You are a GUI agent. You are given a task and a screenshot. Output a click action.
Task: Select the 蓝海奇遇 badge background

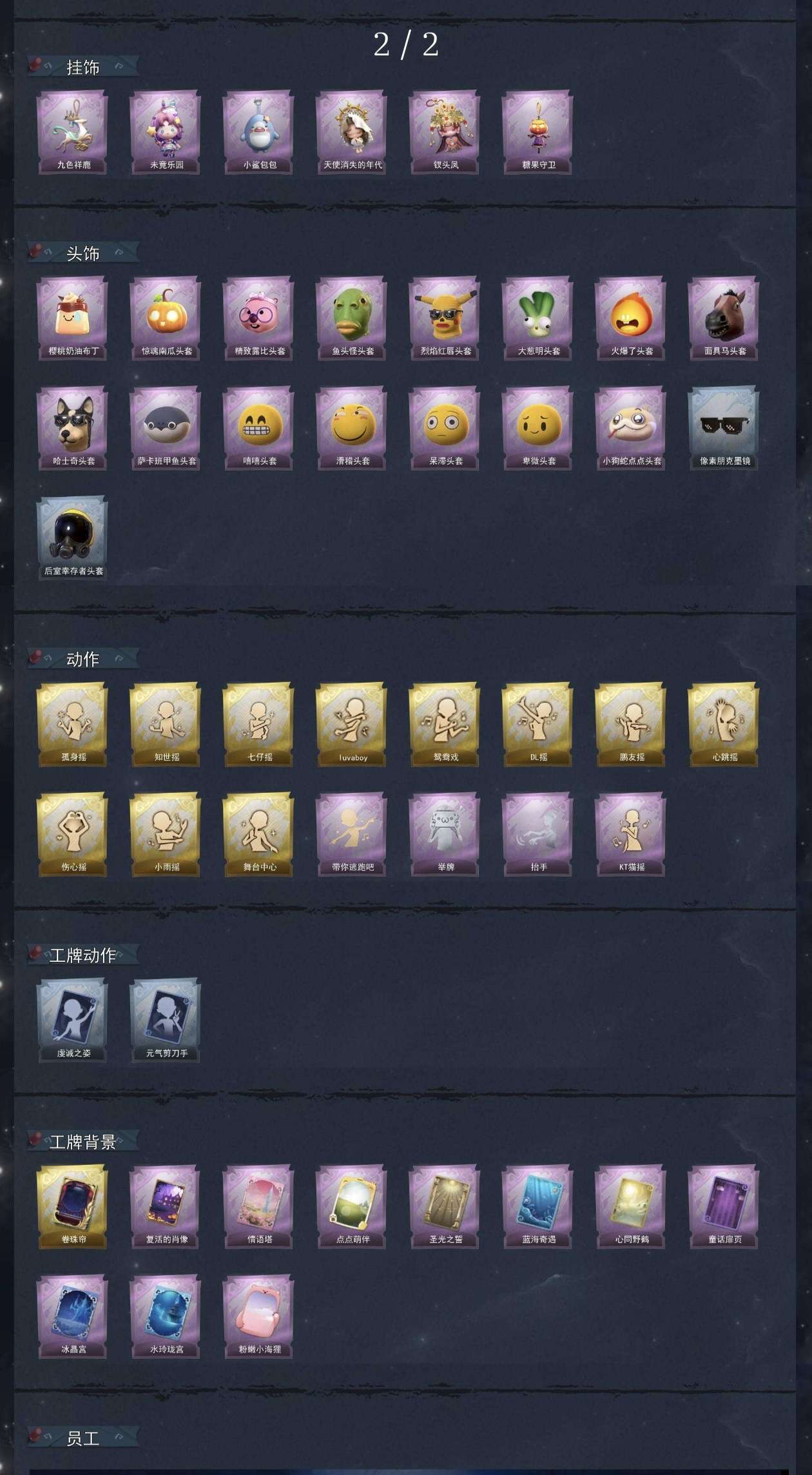pos(537,1207)
